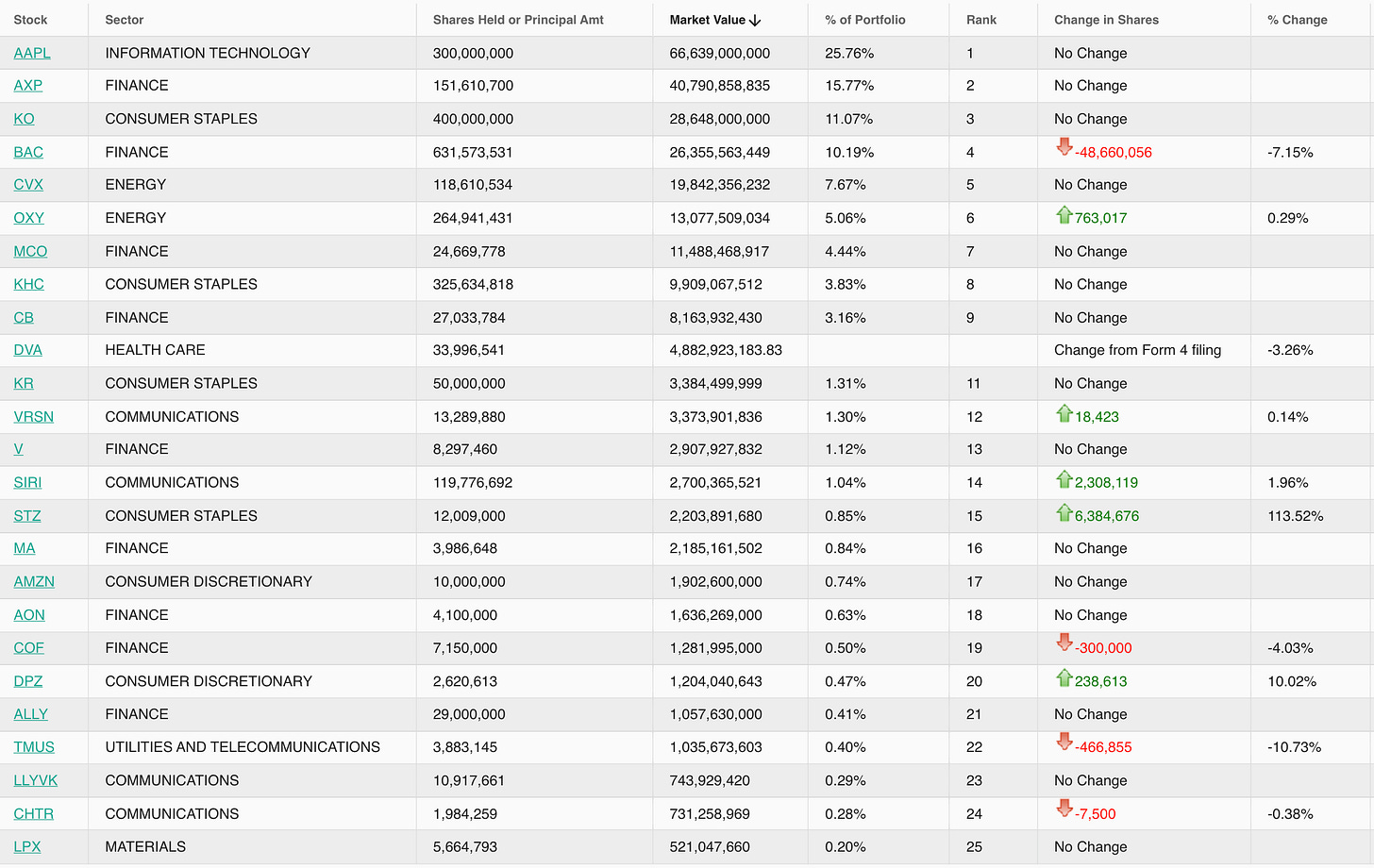Image resolution: width=1374 pixels, height=868 pixels.
Task: Click the 25.76% portfolio value
Action: tap(849, 54)
